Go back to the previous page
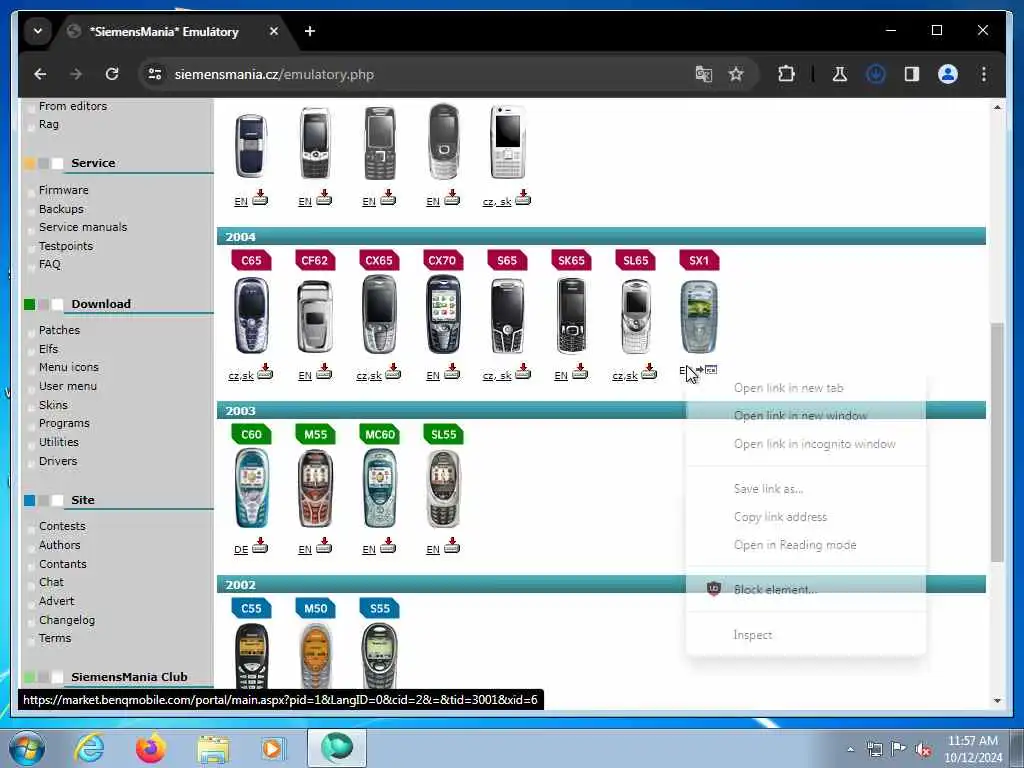 tap(40, 74)
